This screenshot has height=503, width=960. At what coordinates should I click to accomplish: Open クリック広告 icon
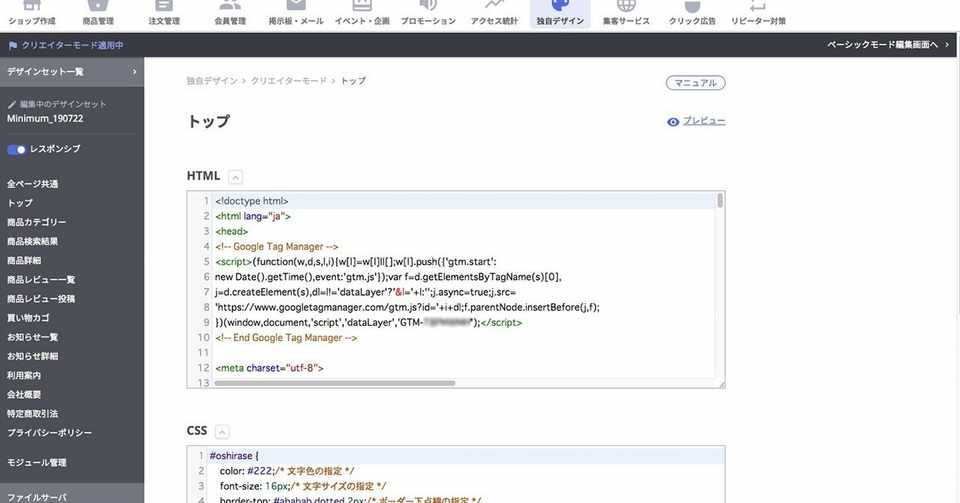pos(692,12)
